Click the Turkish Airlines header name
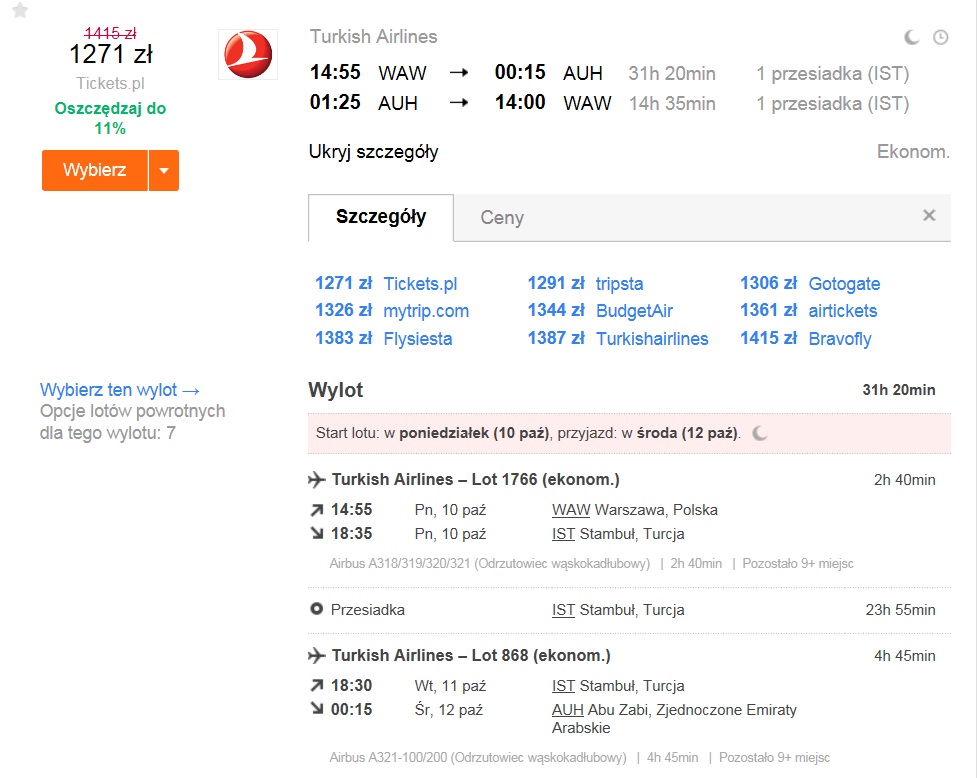Screen dimensions: 979x778 [373, 37]
